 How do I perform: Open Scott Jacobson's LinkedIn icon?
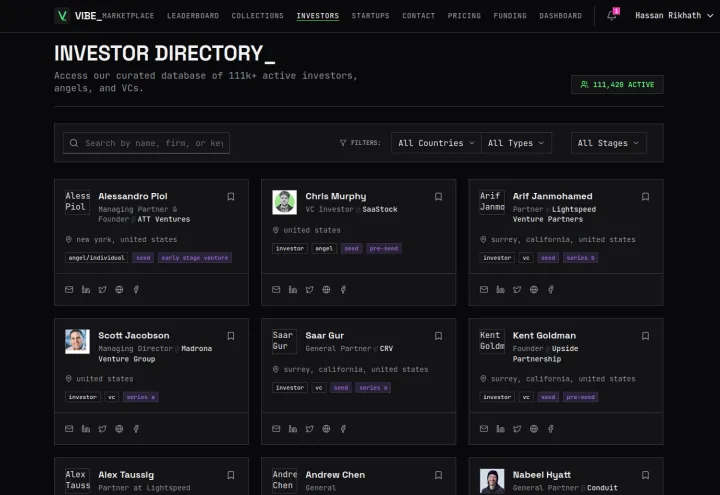86,428
